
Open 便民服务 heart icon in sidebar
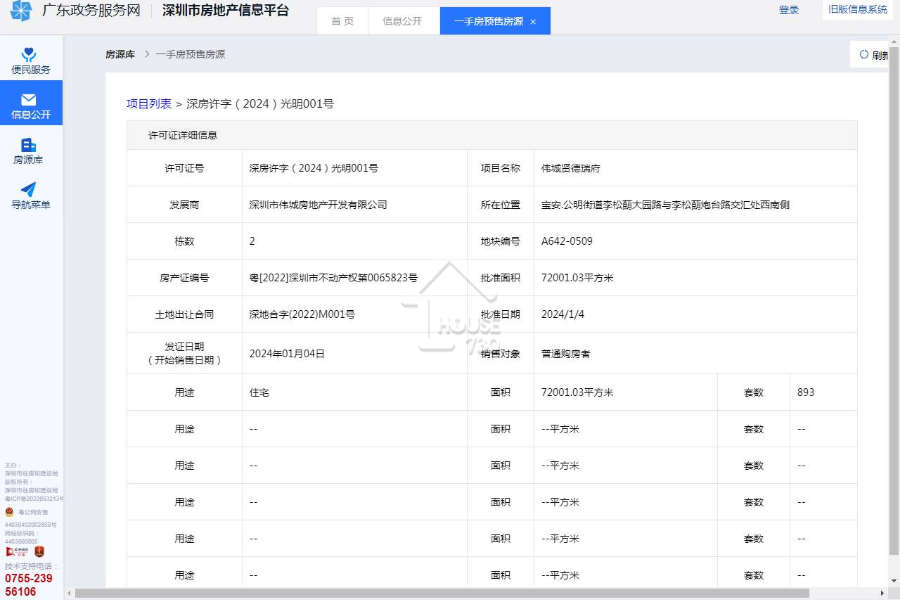pos(29,55)
